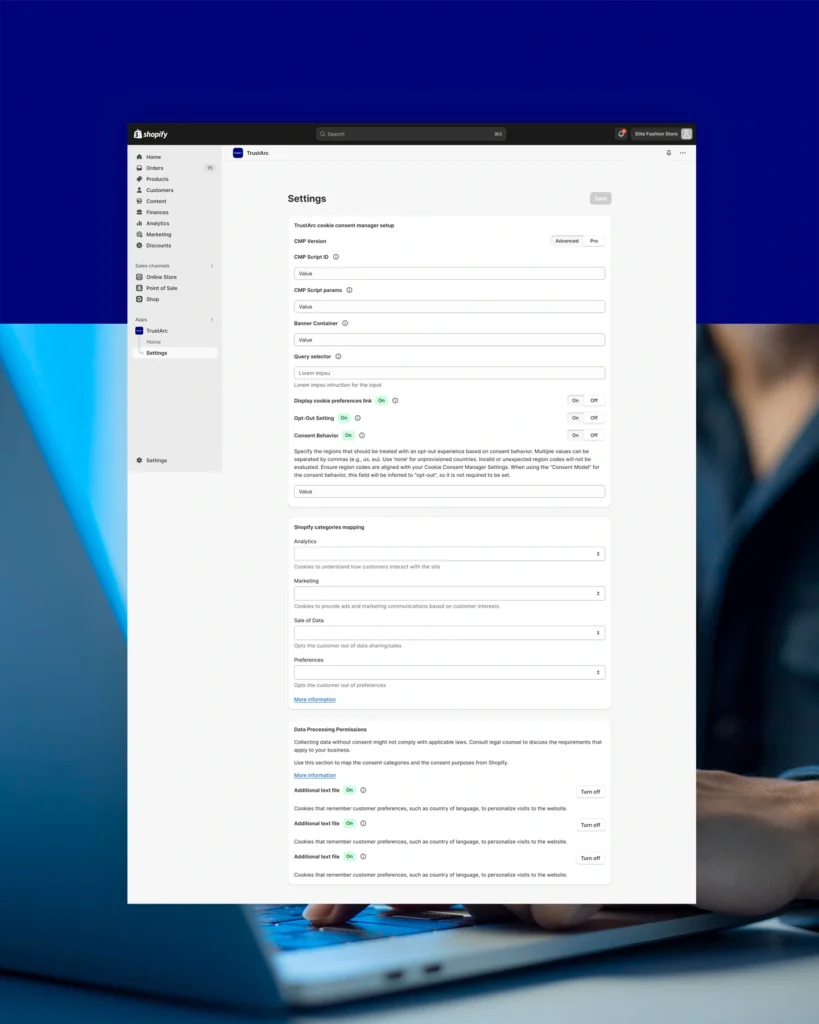Image resolution: width=819 pixels, height=1024 pixels.
Task: Set Opt-Out Setting to On
Action: click(x=575, y=418)
